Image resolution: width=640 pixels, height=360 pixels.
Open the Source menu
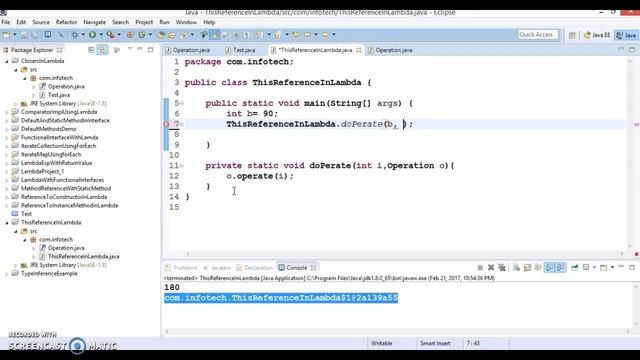click(41, 22)
